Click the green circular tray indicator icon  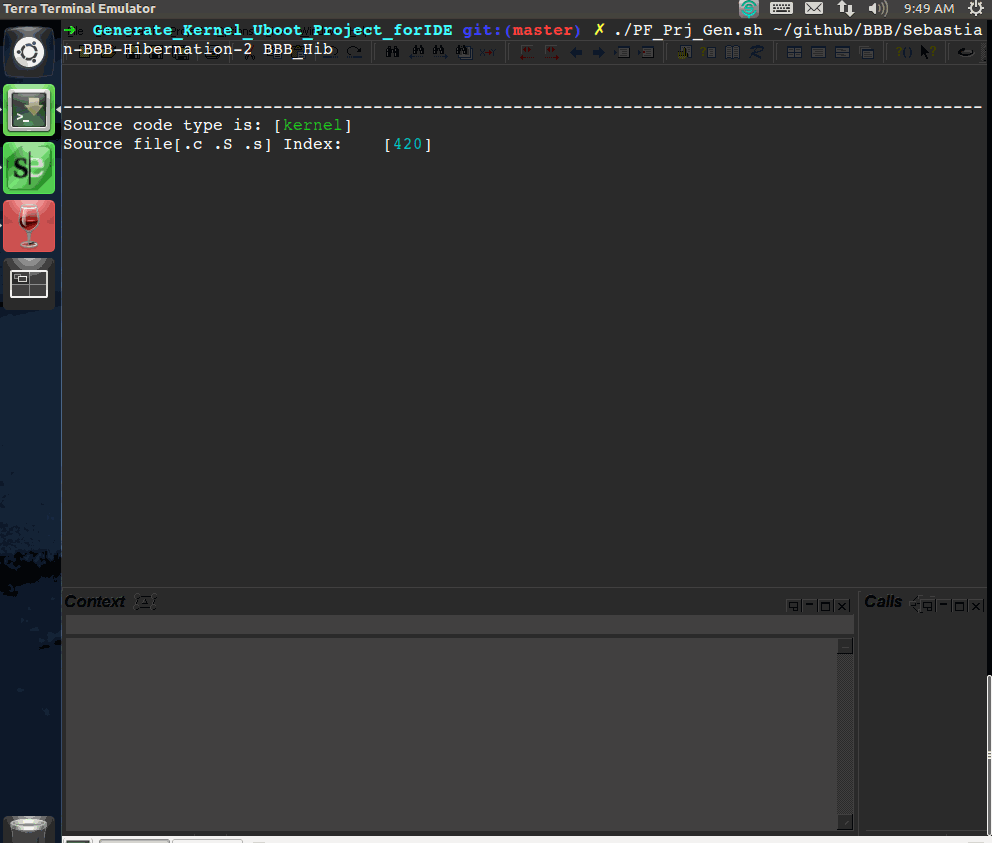(748, 8)
